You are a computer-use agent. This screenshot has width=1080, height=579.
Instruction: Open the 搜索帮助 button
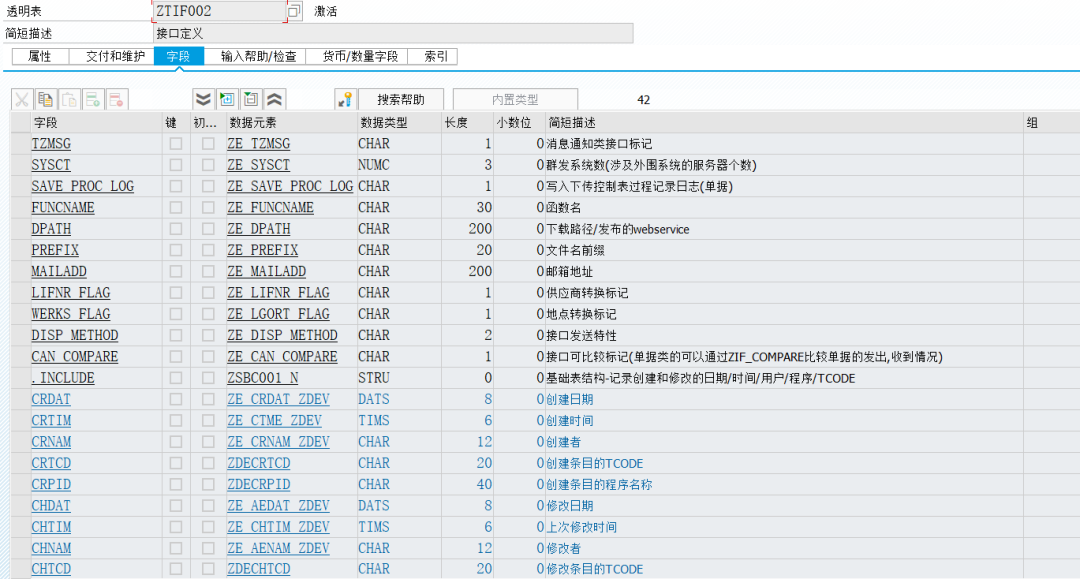pyautogui.click(x=401, y=100)
